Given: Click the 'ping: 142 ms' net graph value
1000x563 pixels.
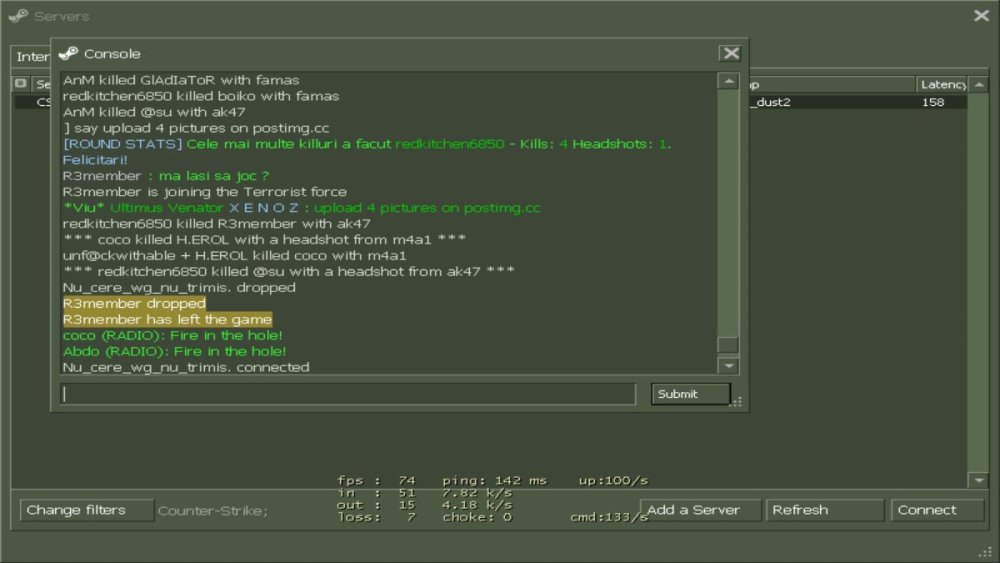Looking at the screenshot, I should [x=494, y=481].
